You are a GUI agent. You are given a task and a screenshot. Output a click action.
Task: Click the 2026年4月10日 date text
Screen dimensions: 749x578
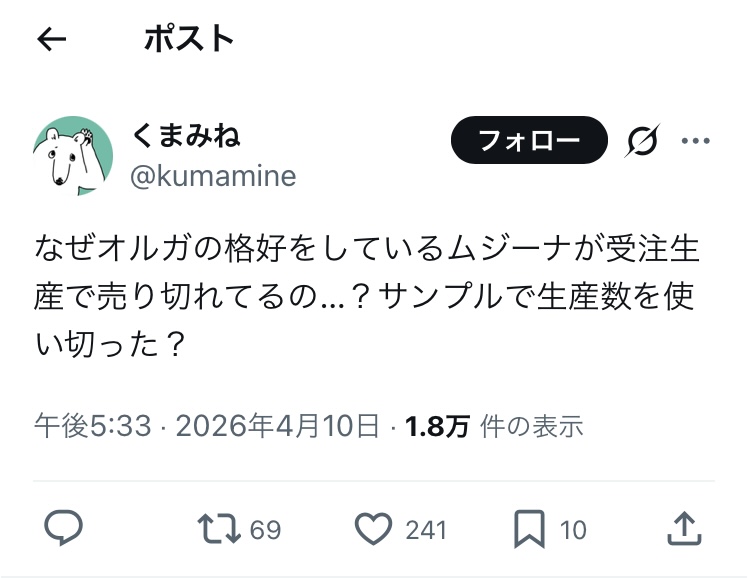point(278,427)
